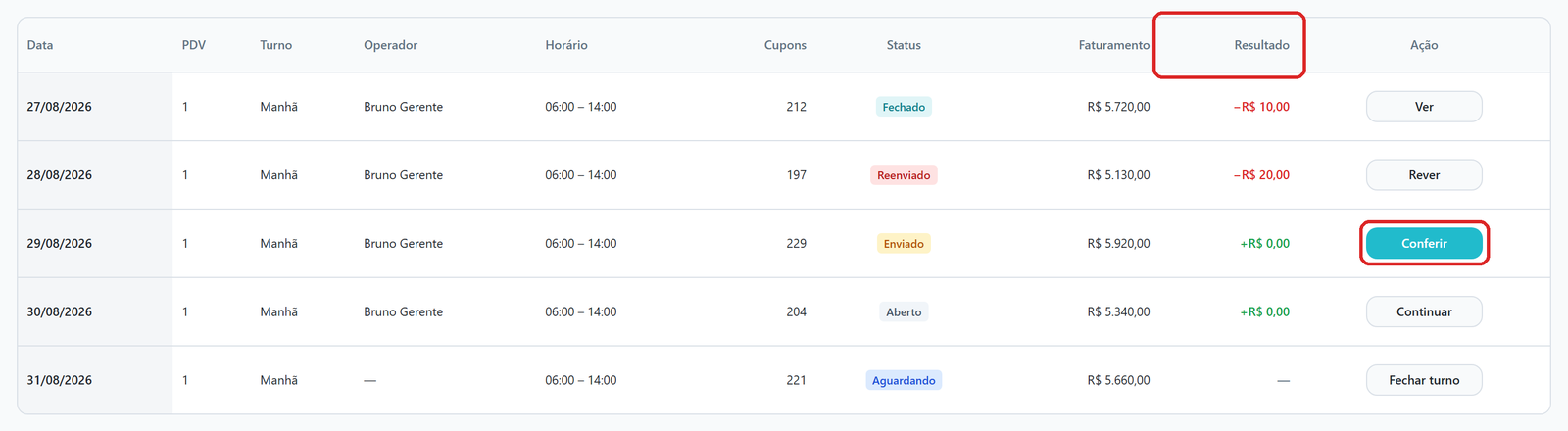Click the Conferir button
The image size is (1568, 431).
(x=1424, y=244)
